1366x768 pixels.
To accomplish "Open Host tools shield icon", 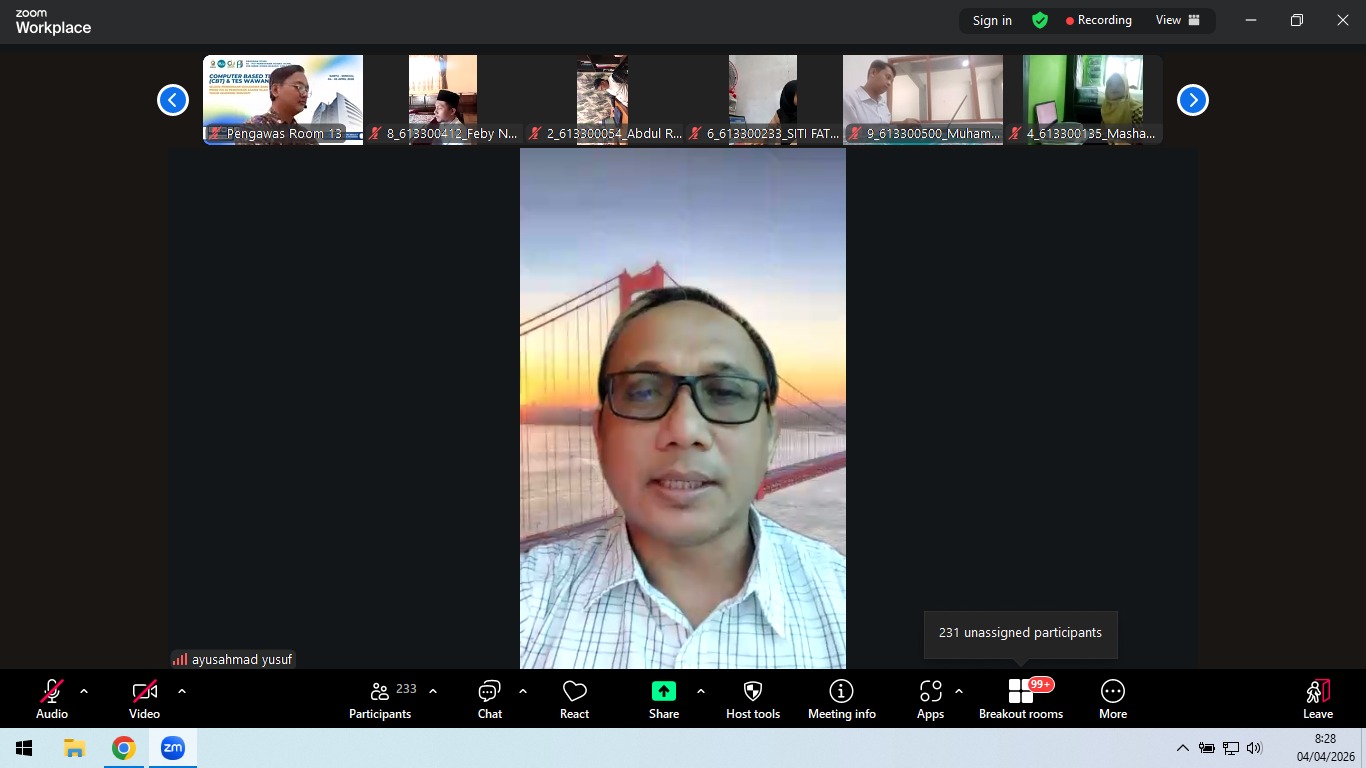I will pos(753,692).
